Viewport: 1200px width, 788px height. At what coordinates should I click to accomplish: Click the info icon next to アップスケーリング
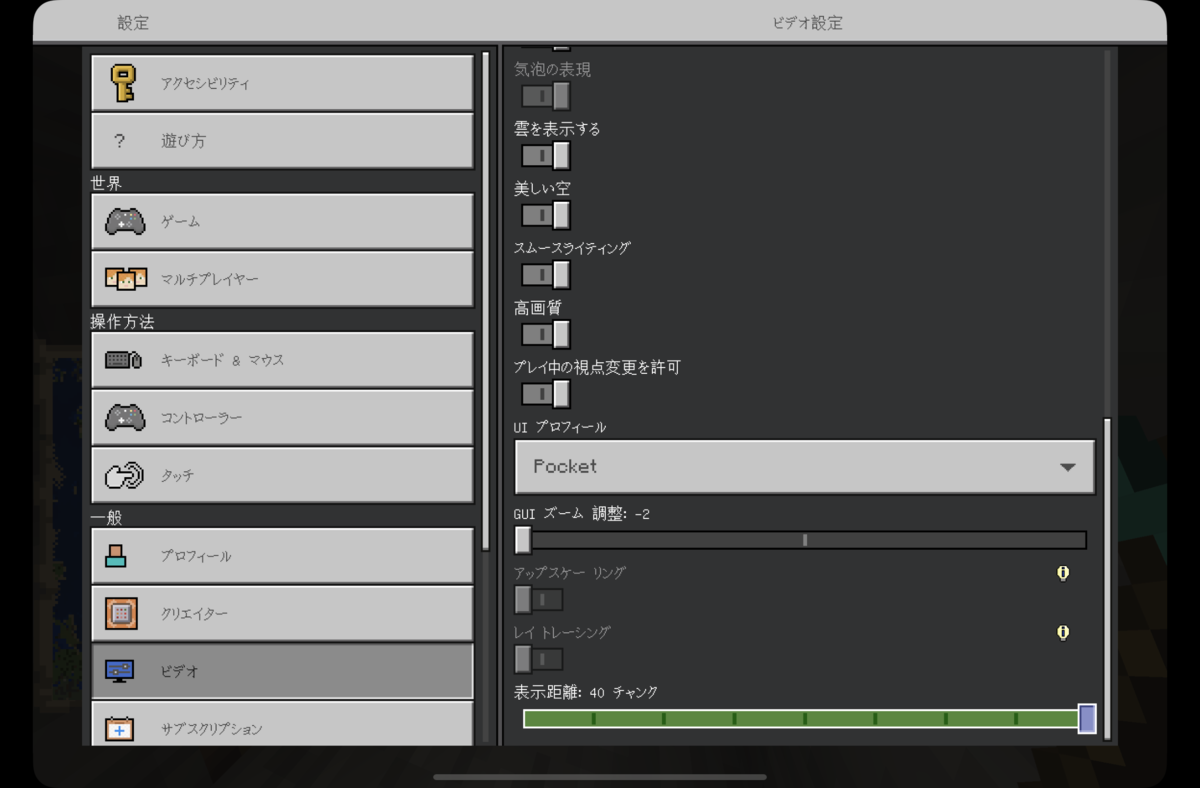(x=1063, y=573)
